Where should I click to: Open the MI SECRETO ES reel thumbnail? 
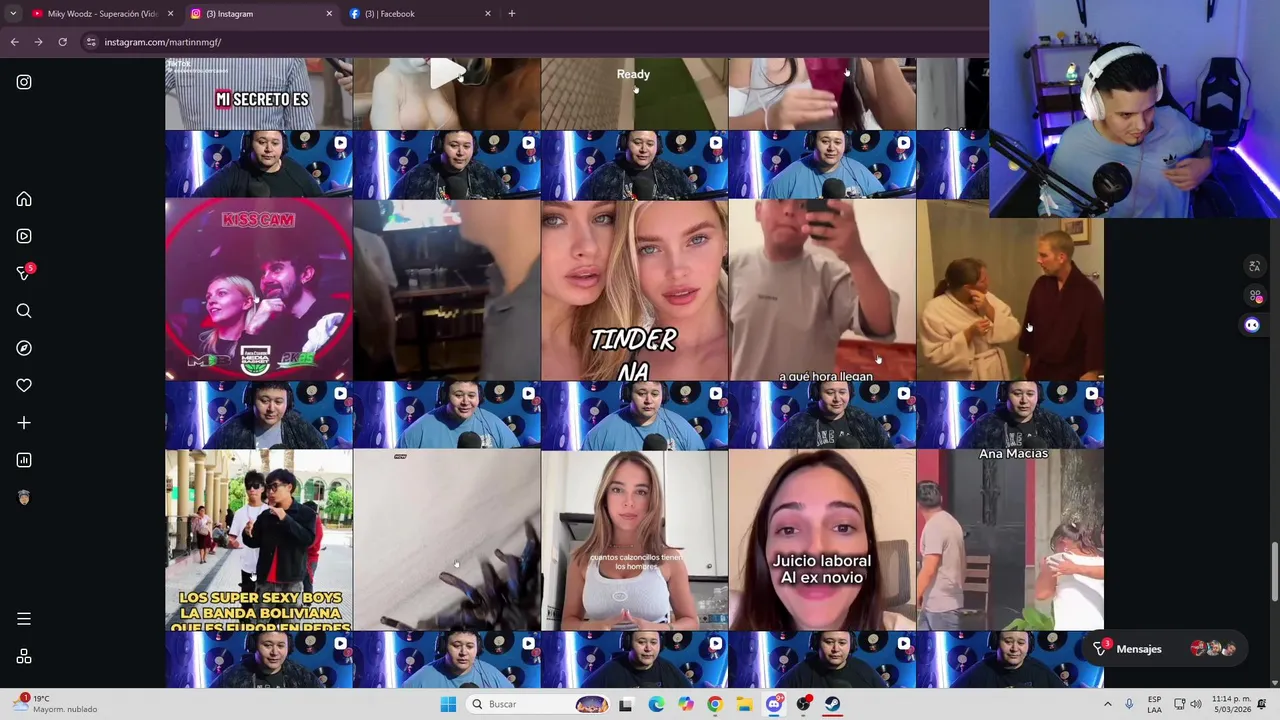pos(259,94)
